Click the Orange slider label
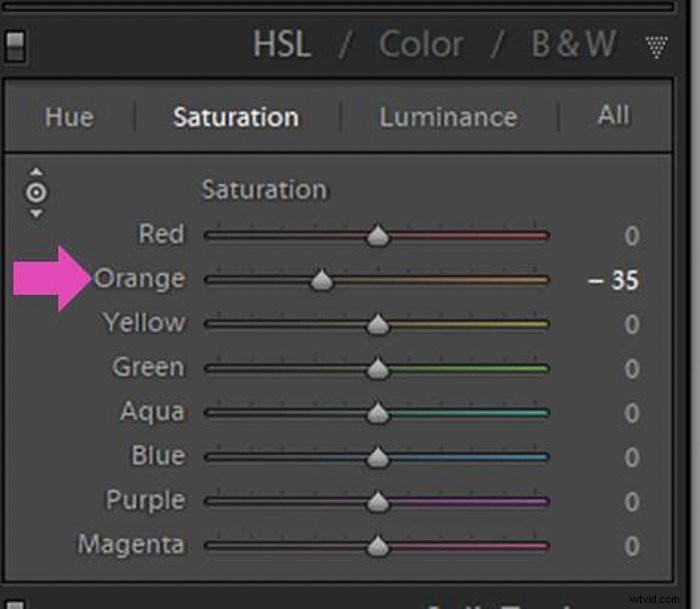Image resolution: width=700 pixels, height=609 pixels. (x=140, y=279)
